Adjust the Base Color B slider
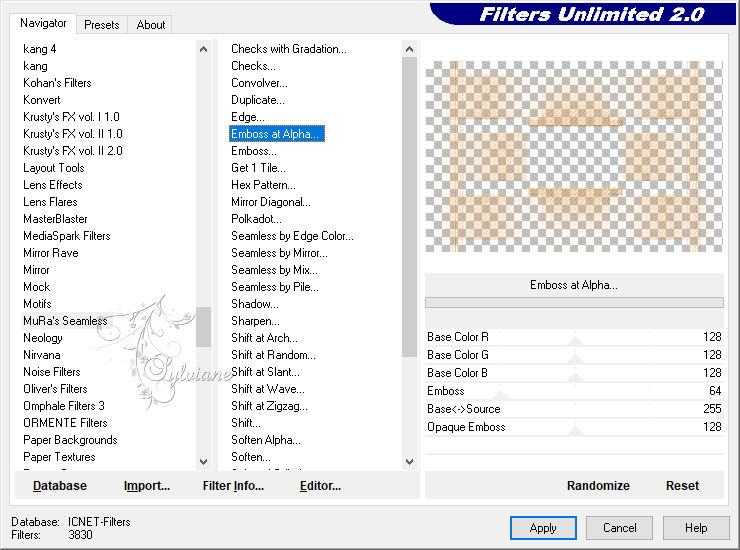This screenshot has height=550, width=740. [x=574, y=373]
